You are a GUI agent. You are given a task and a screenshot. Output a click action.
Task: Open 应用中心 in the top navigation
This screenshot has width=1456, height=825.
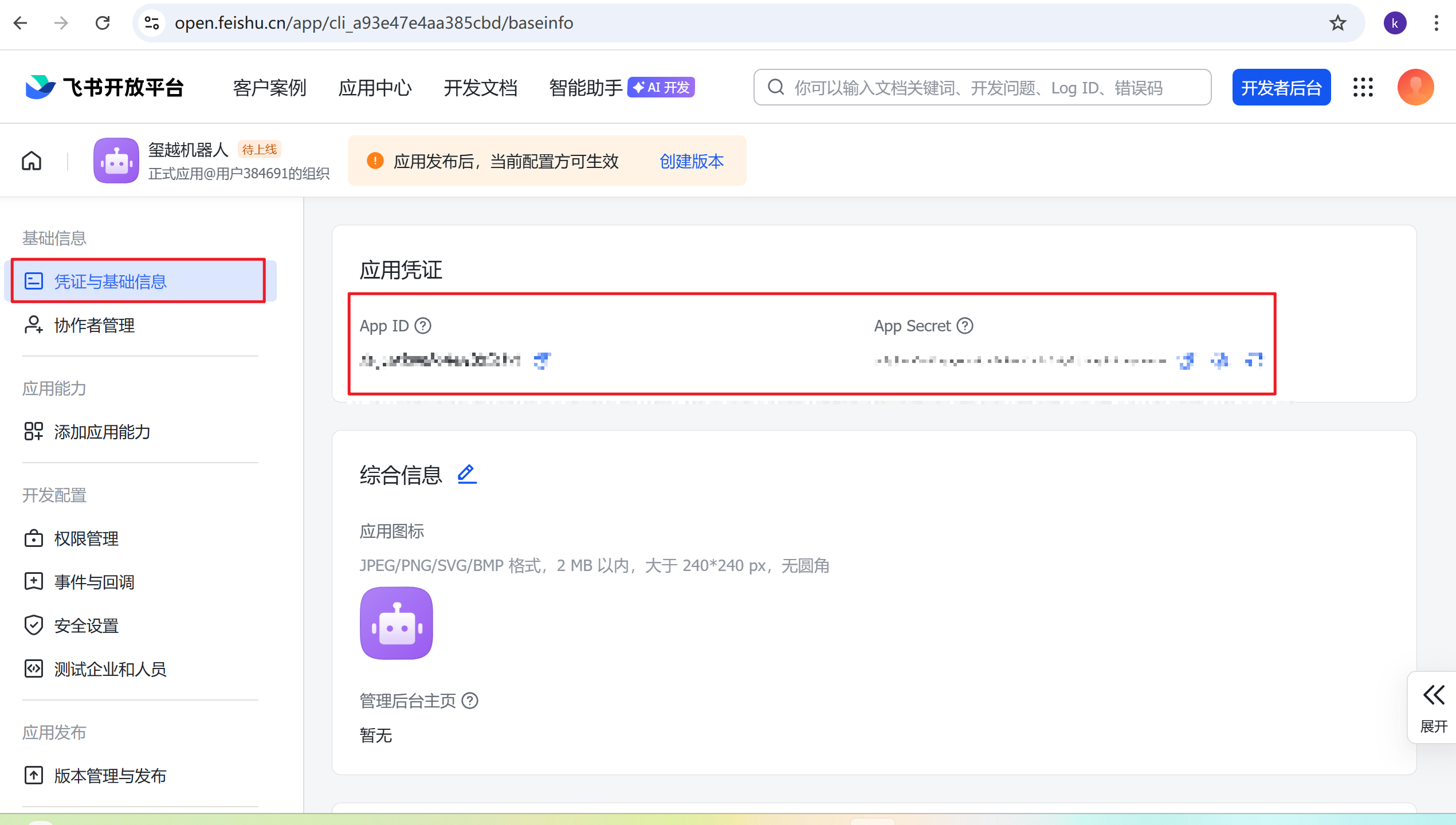[x=375, y=88]
